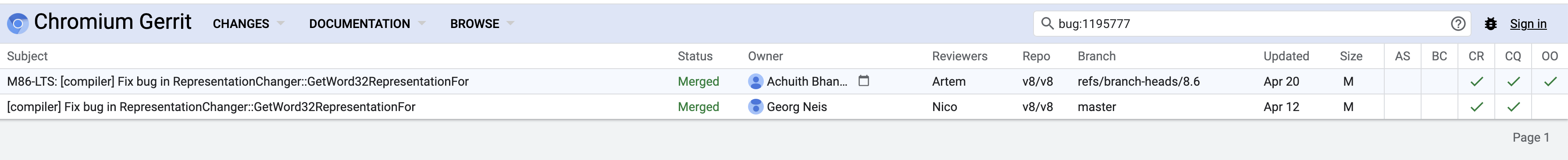
Task: Click CQ checkmark on master branch row
Action: click(1513, 107)
